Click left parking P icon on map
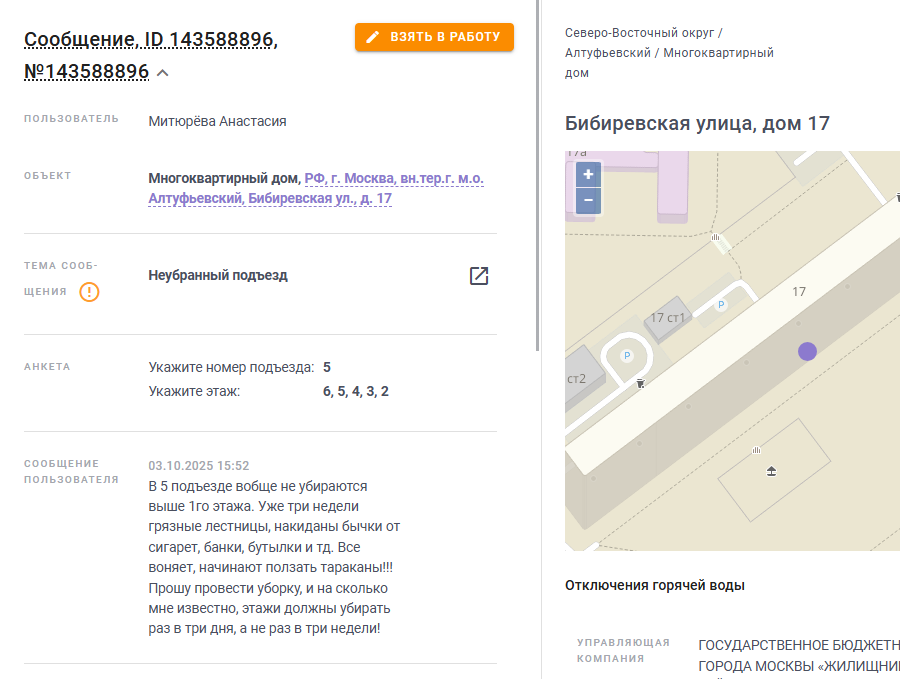Image resolution: width=900 pixels, height=679 pixels. click(627, 356)
